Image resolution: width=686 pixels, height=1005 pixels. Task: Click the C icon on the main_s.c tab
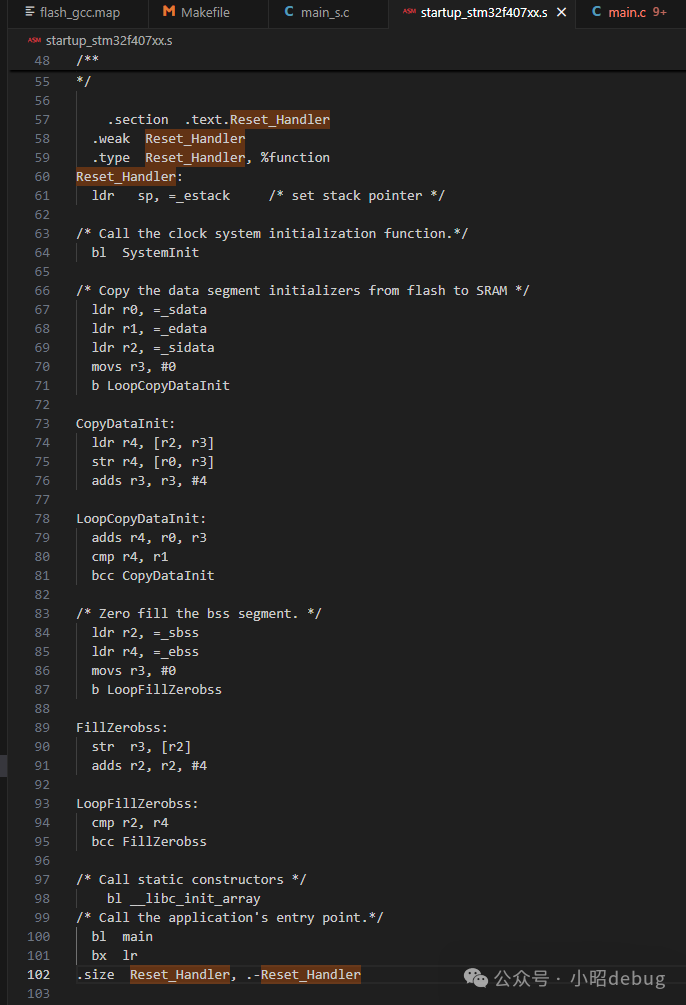pos(289,13)
